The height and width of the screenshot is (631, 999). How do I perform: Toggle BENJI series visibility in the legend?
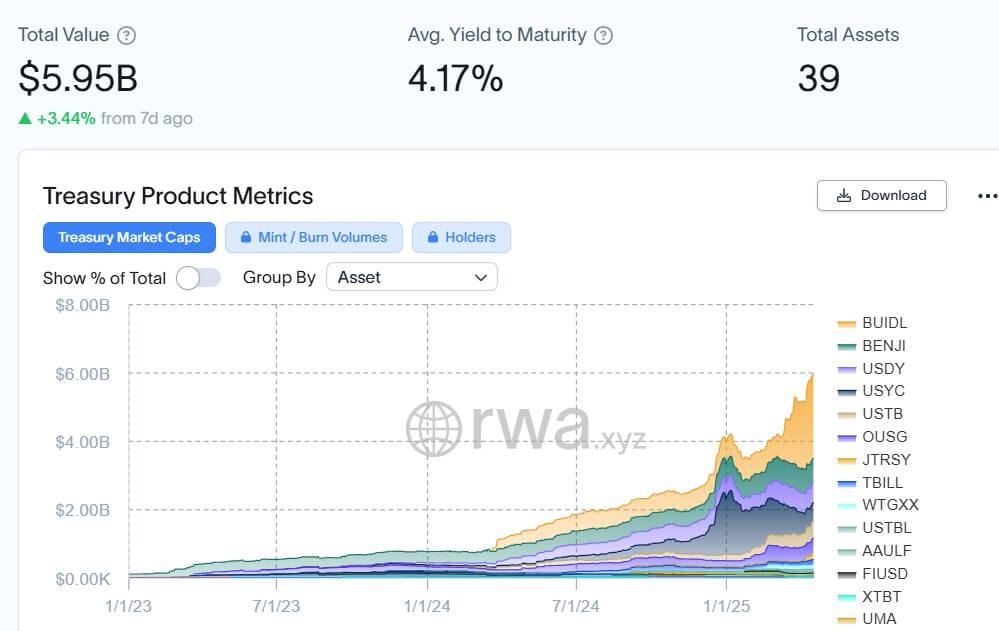(x=886, y=345)
